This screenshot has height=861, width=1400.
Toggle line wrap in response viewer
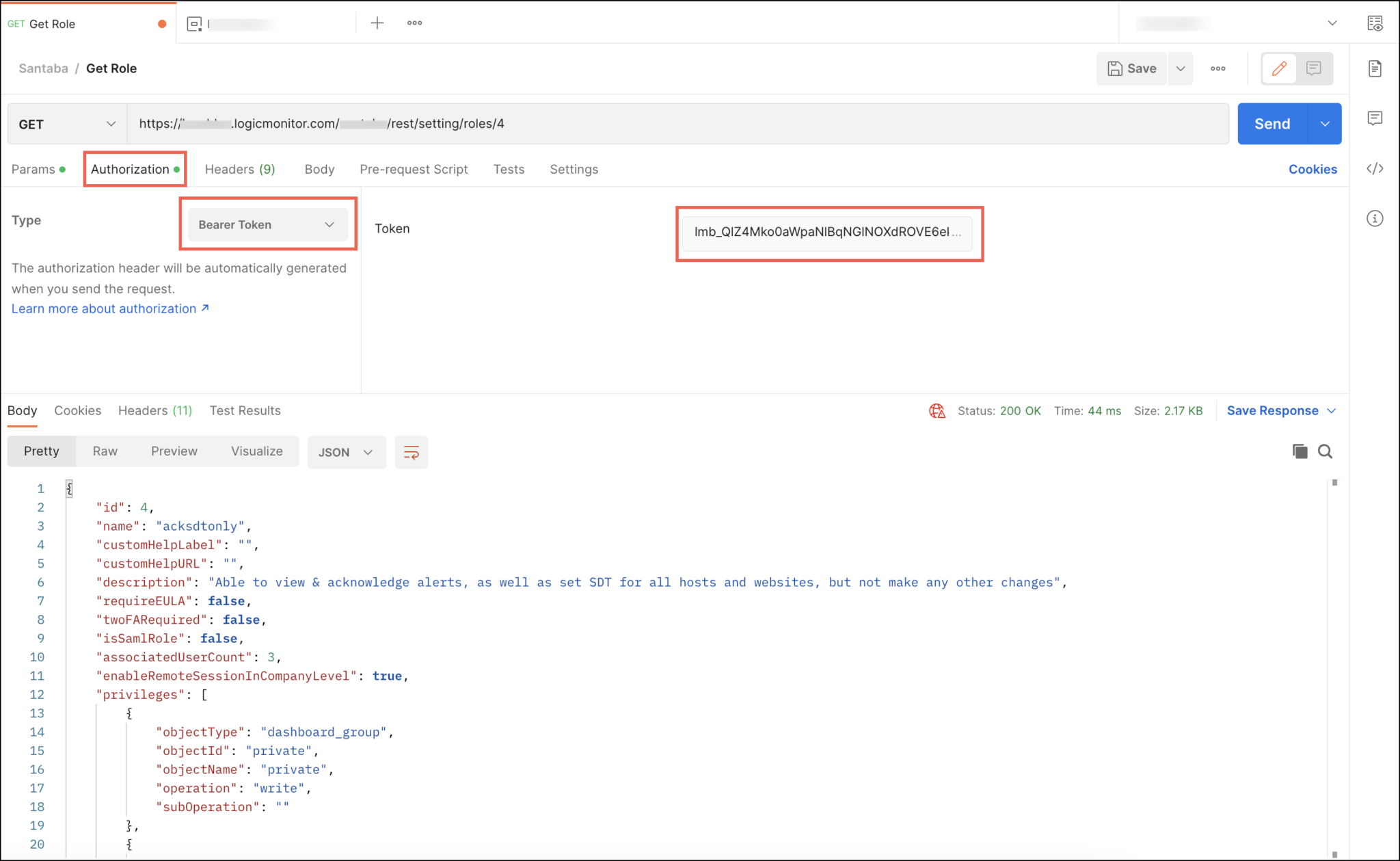tap(411, 452)
